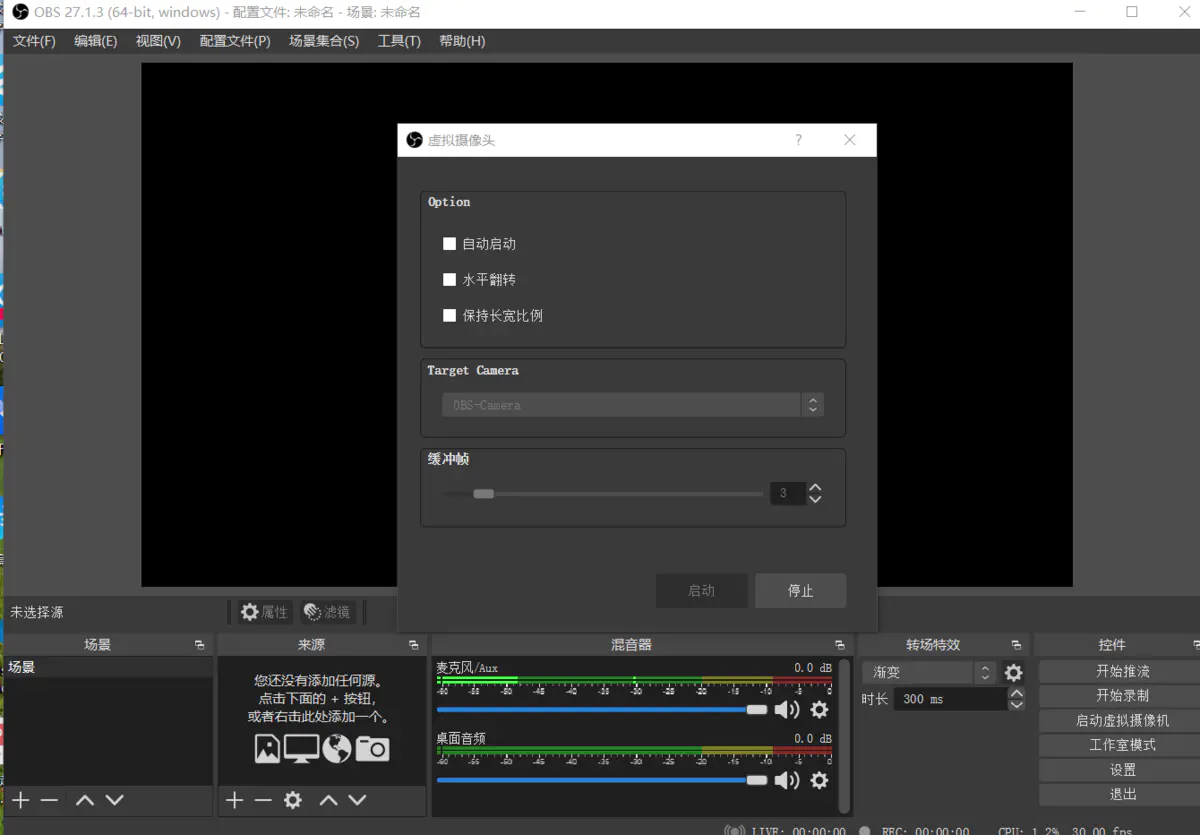Enable the 自动启动 checkbox
Image resolution: width=1200 pixels, height=835 pixels.
coord(449,243)
